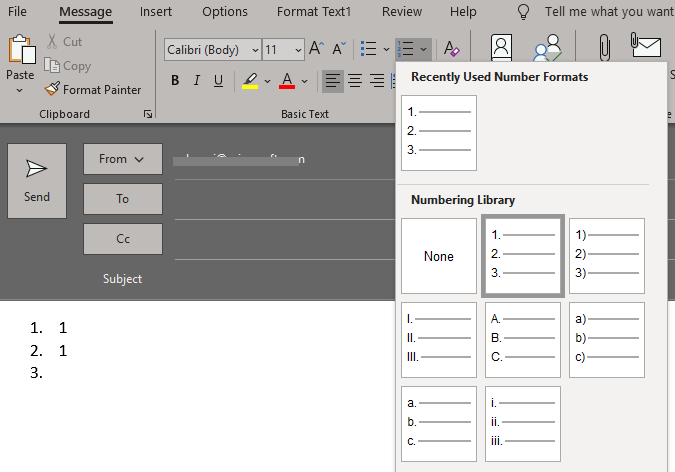The width and height of the screenshot is (675, 472).
Task: Send the email message
Action: (37, 181)
